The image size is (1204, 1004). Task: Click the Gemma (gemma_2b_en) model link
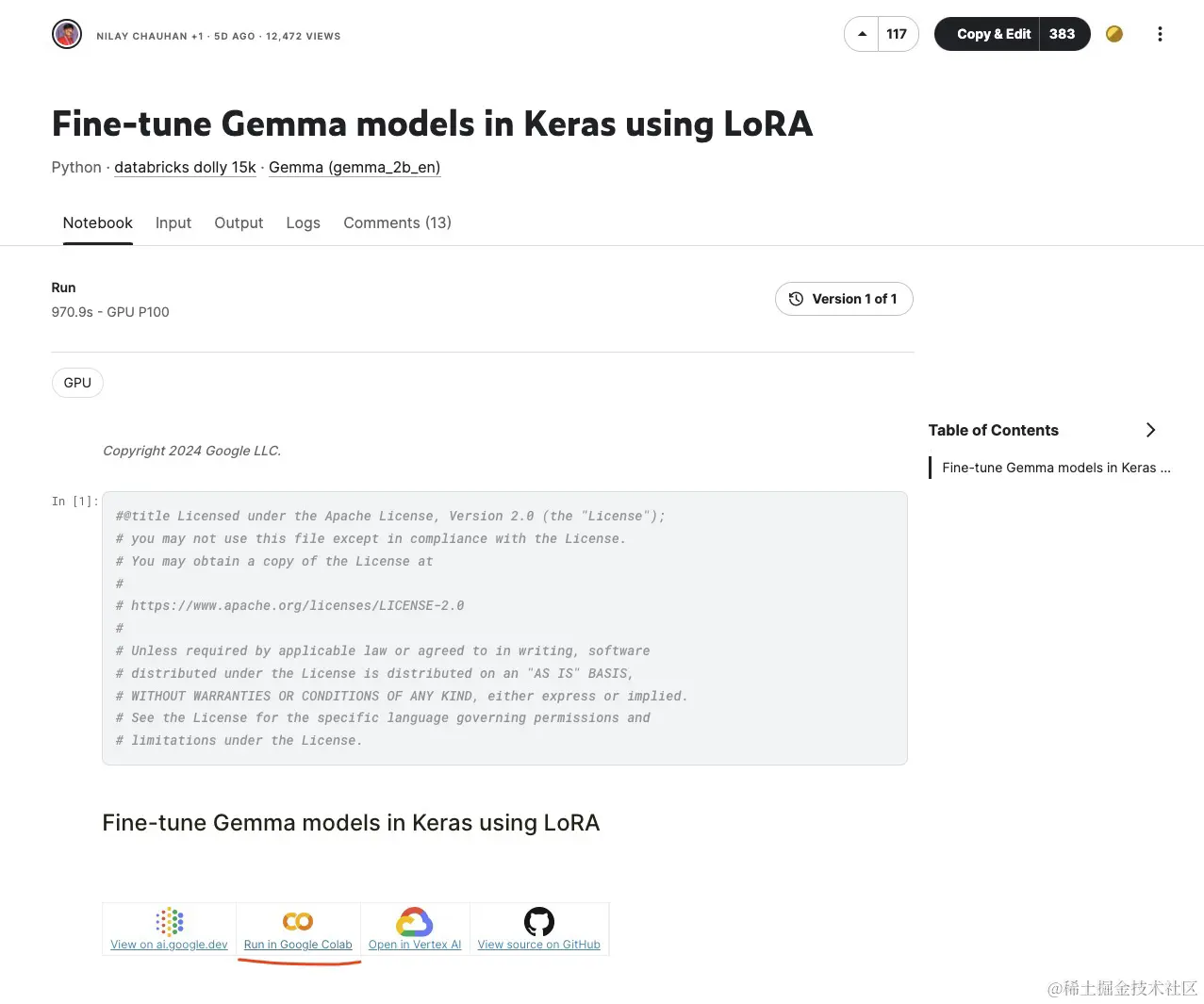pyautogui.click(x=355, y=167)
